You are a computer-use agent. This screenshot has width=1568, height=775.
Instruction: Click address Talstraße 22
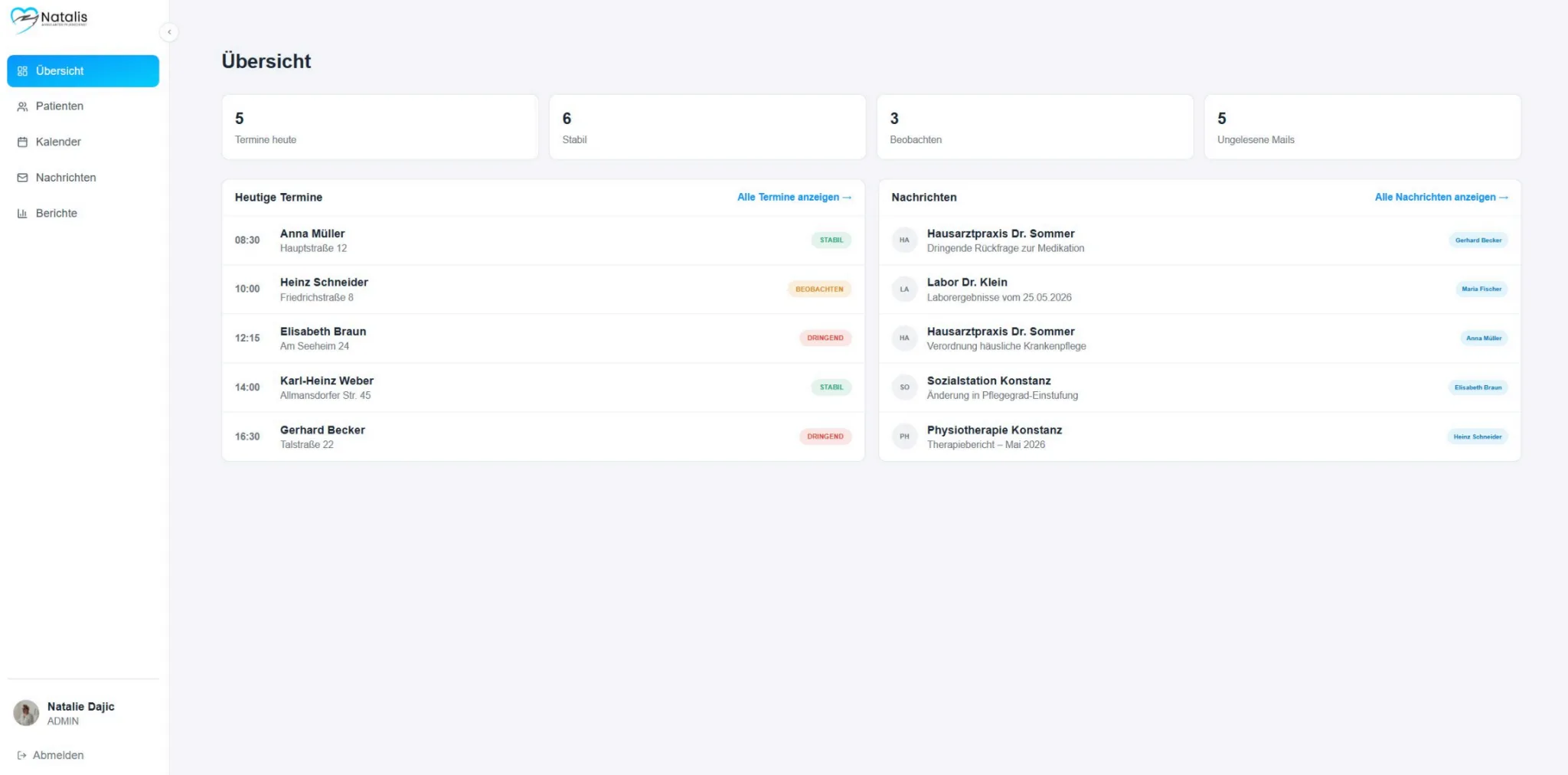click(x=307, y=445)
